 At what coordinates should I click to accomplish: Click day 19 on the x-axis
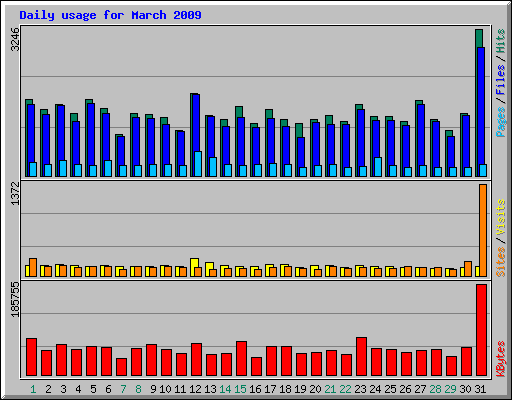[300, 389]
